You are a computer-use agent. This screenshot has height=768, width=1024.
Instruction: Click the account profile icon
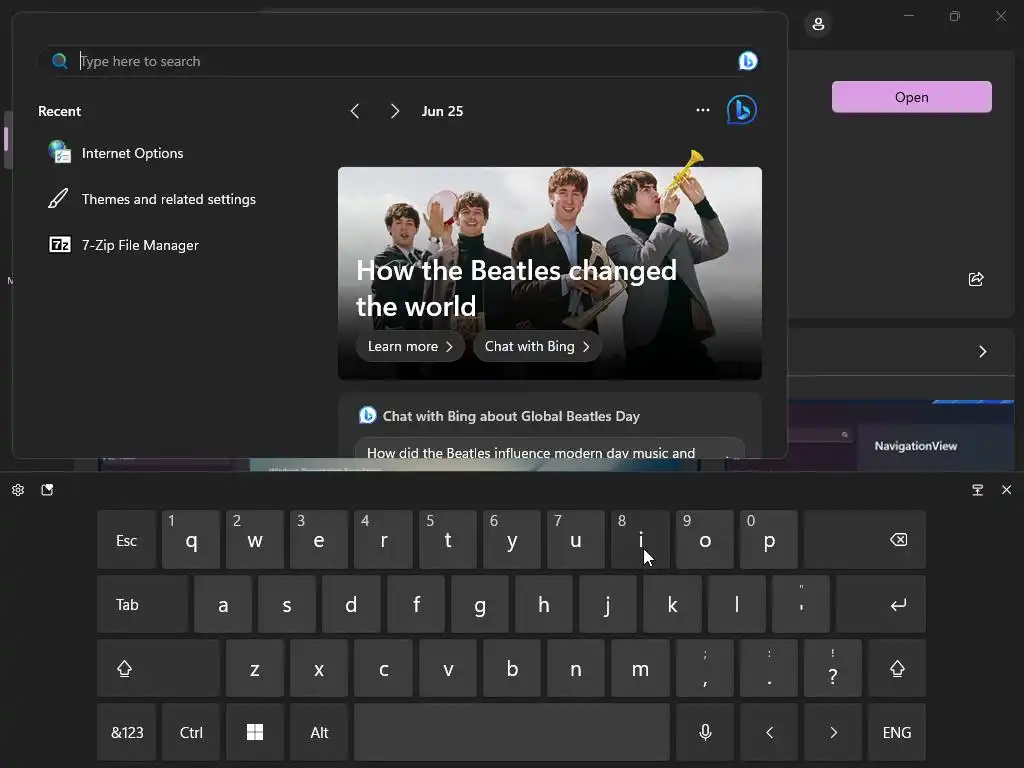818,25
